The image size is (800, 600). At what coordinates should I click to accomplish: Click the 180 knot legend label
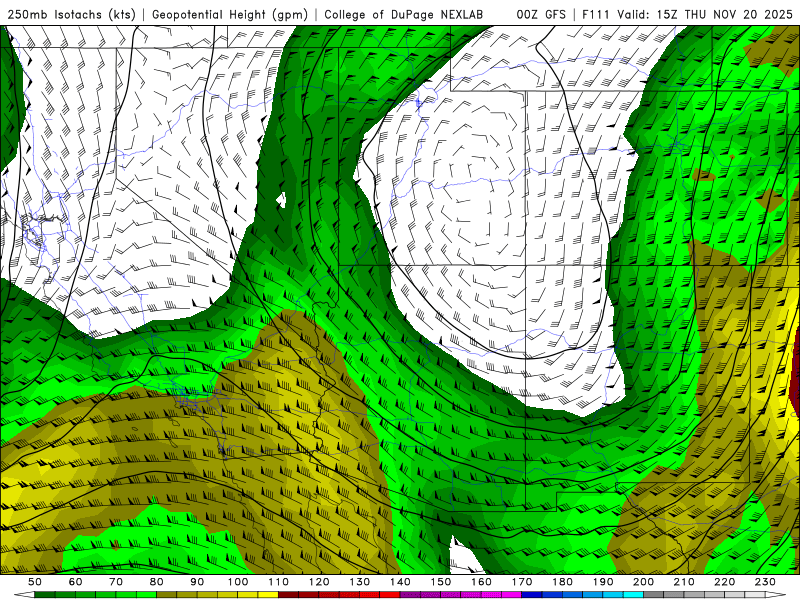point(562,582)
